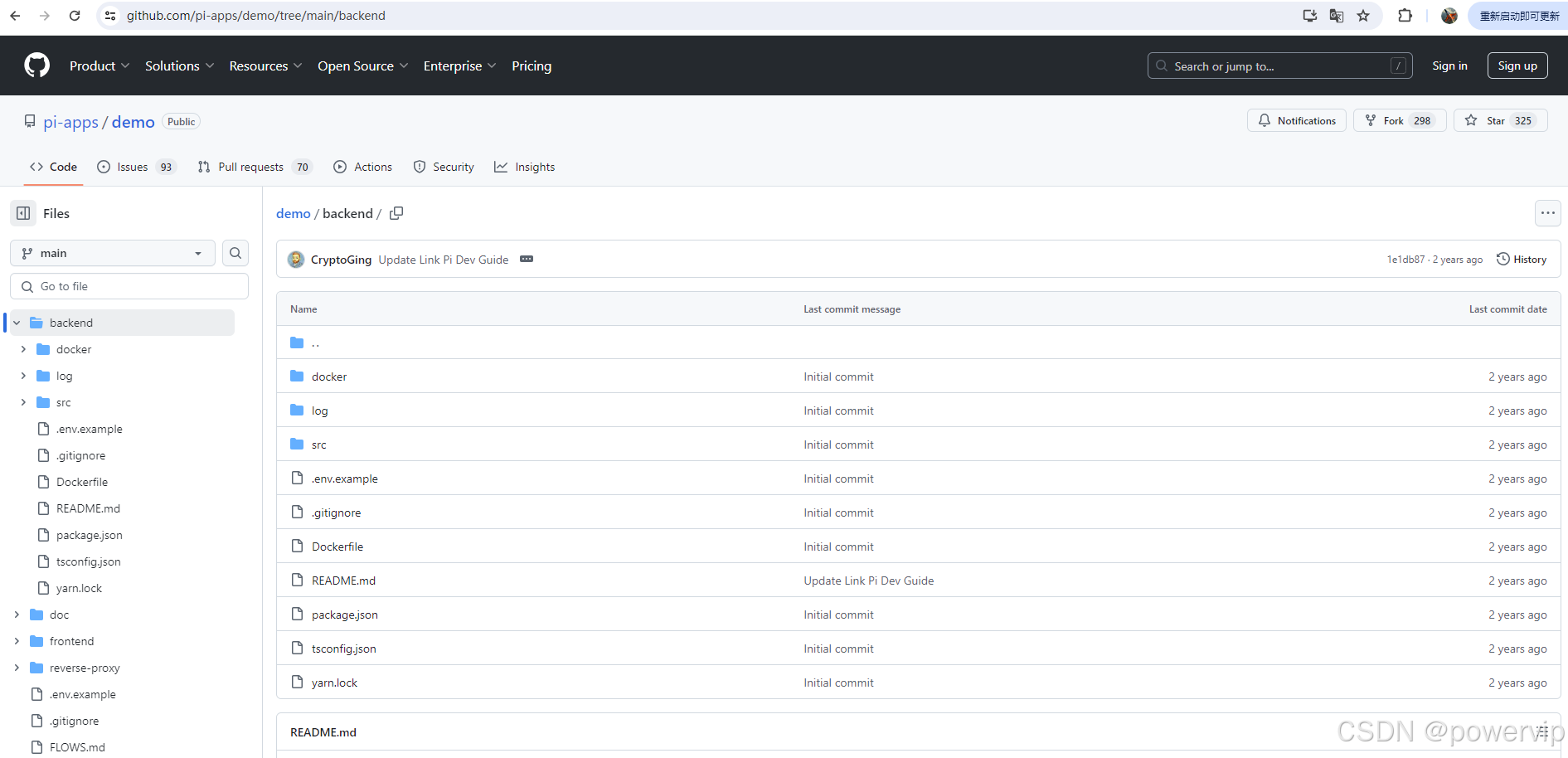Open the Product dropdown menu

pos(100,66)
